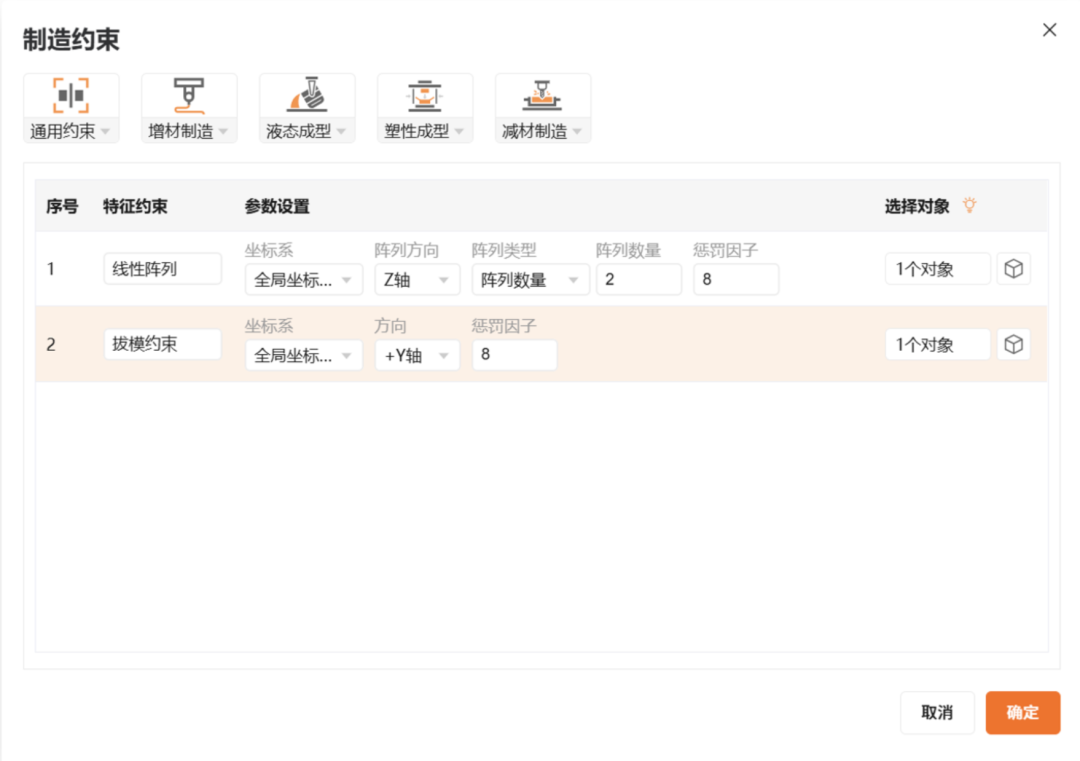Click the 特征约束 column header
Image resolution: width=1080 pixels, height=761 pixels.
(x=135, y=206)
